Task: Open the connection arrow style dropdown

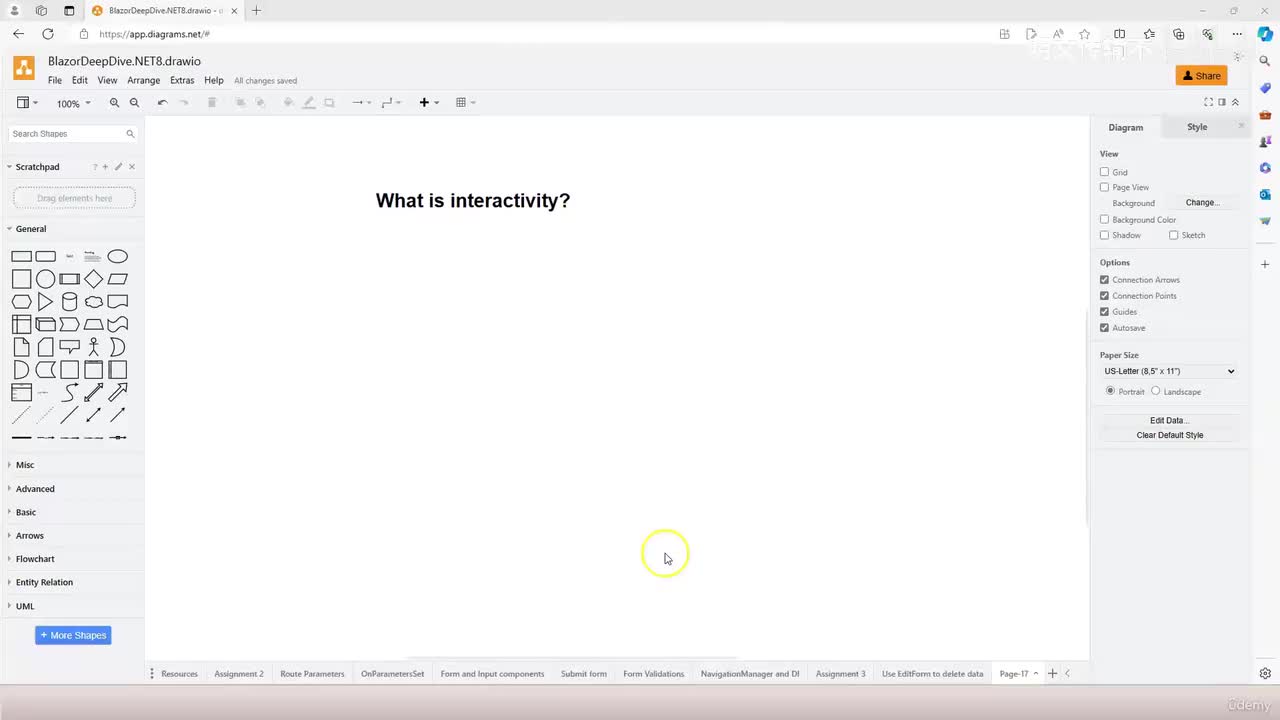Action: (x=361, y=103)
